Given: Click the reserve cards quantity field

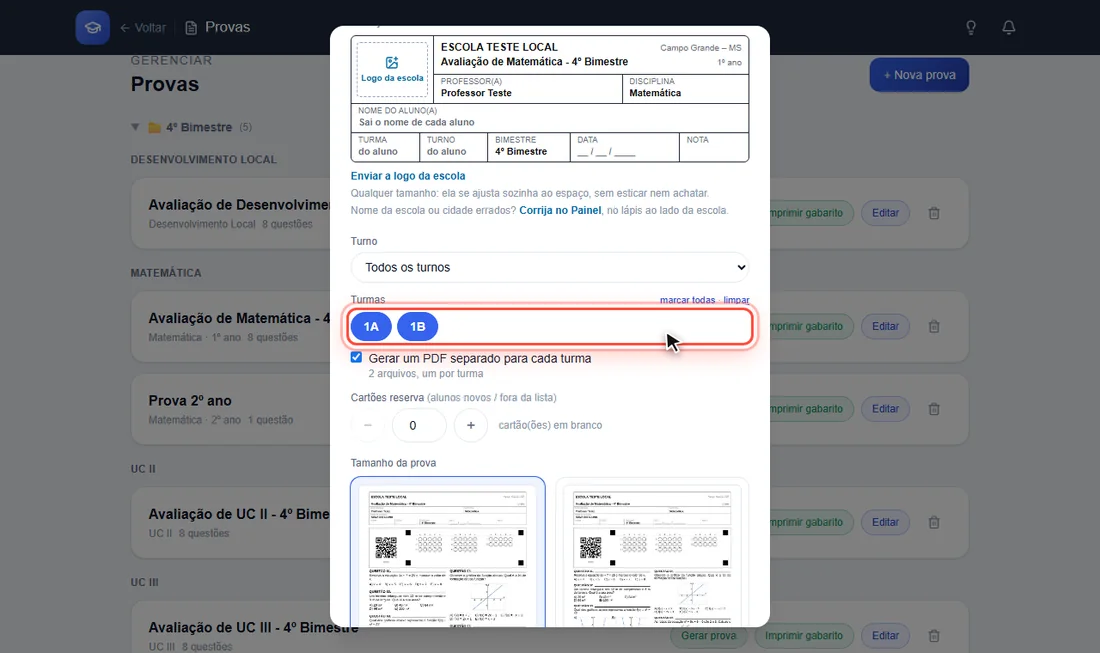Looking at the screenshot, I should click(420, 425).
